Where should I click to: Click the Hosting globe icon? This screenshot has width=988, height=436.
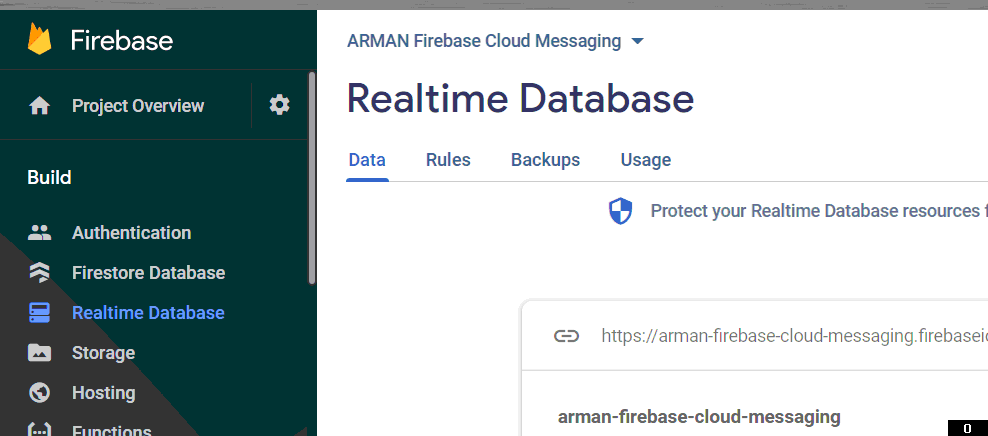(39, 393)
